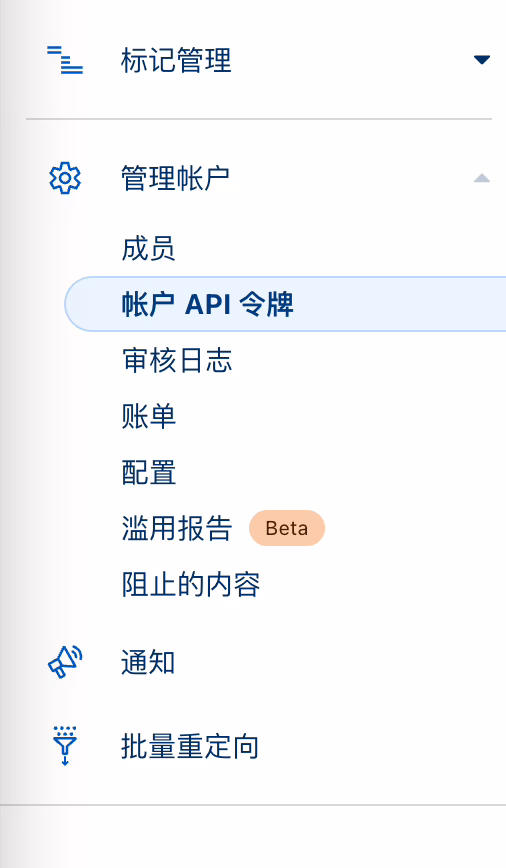Click the 标记管理 list icon
Viewport: 506px width, 868px height.
point(65,60)
